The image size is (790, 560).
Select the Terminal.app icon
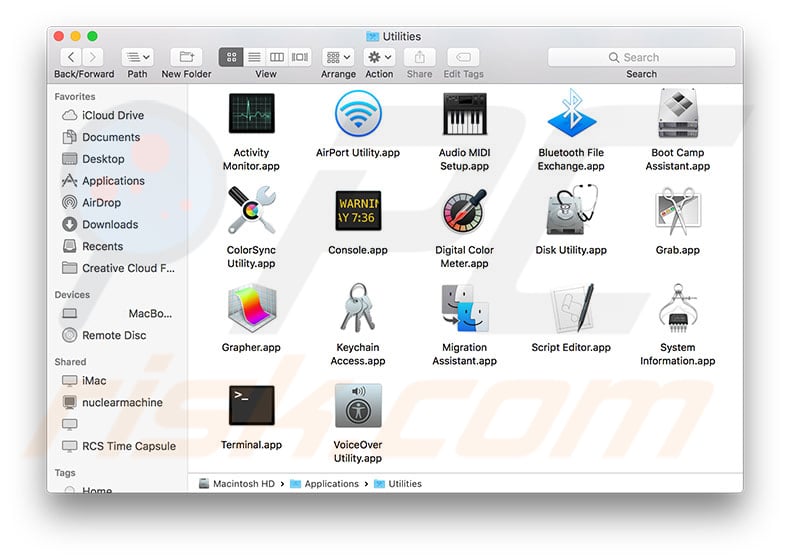(251, 405)
